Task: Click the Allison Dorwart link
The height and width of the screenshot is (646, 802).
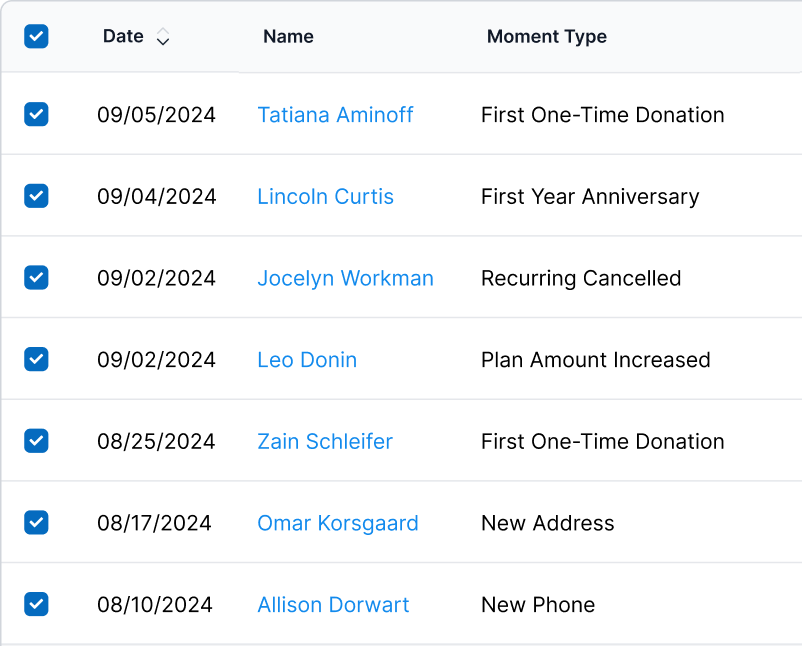Action: (x=333, y=605)
